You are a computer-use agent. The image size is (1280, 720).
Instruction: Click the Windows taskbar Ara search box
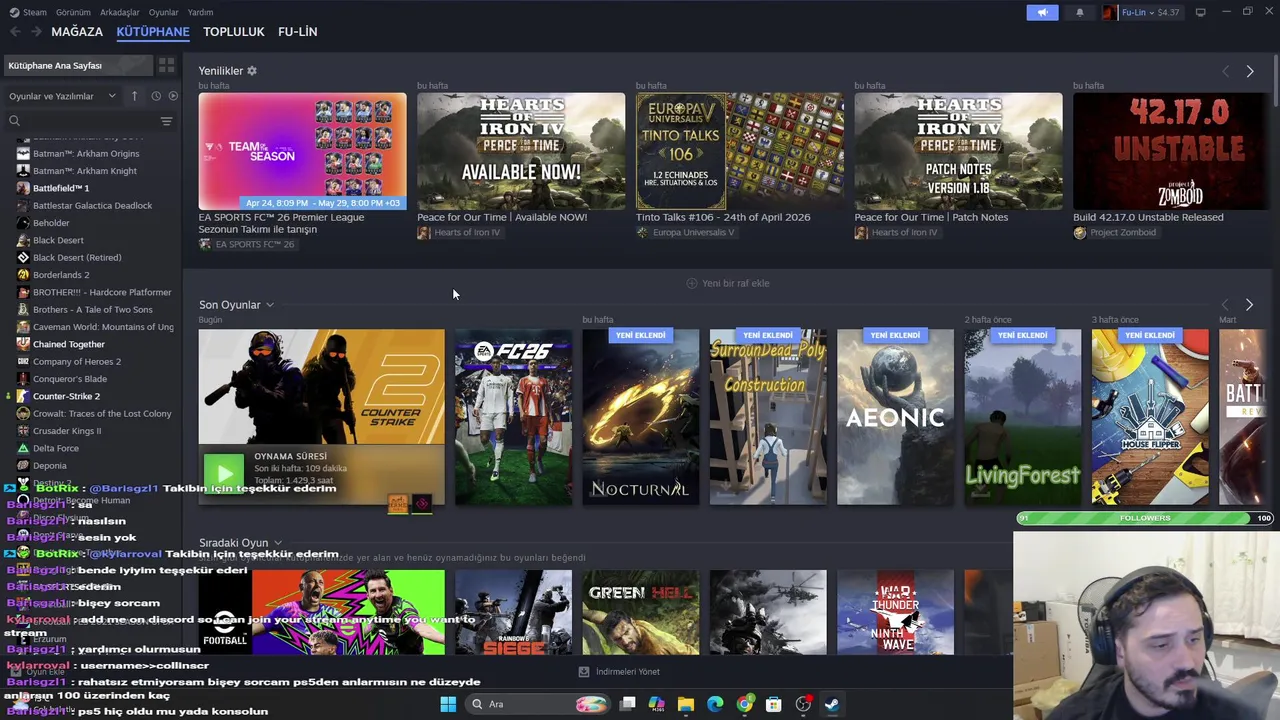tap(538, 704)
